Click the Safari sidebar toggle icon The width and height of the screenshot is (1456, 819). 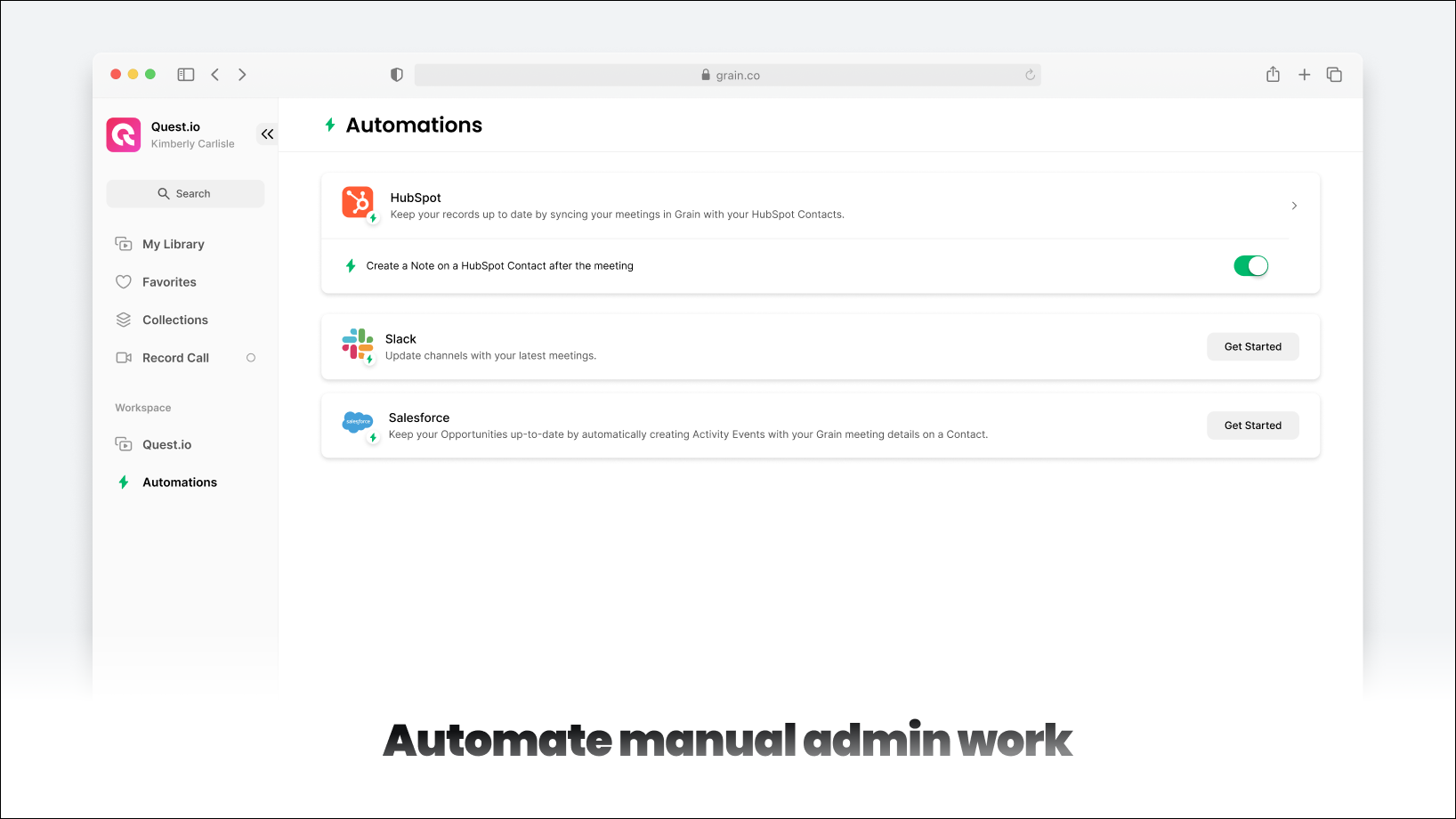[x=186, y=75]
